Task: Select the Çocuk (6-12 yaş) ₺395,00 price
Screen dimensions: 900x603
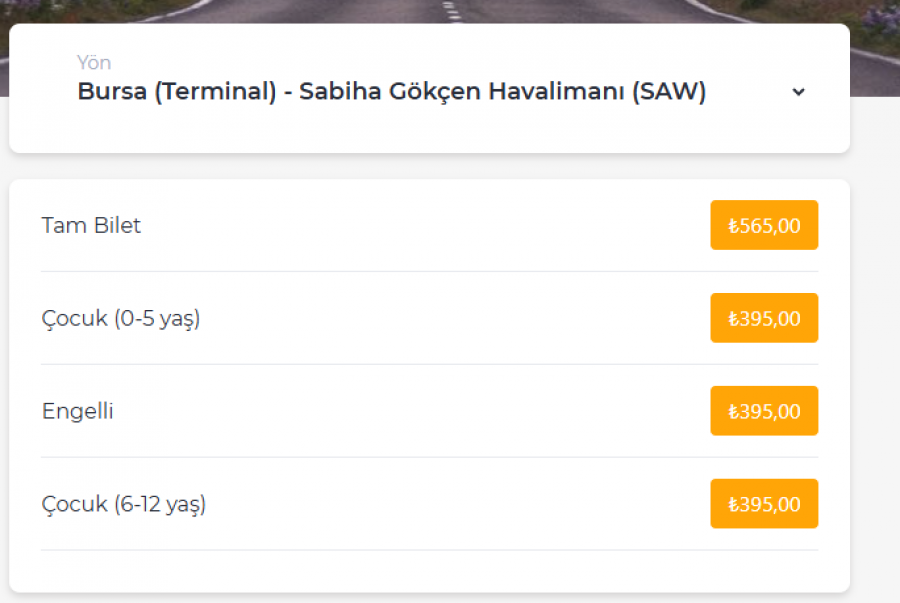Action: [x=764, y=504]
